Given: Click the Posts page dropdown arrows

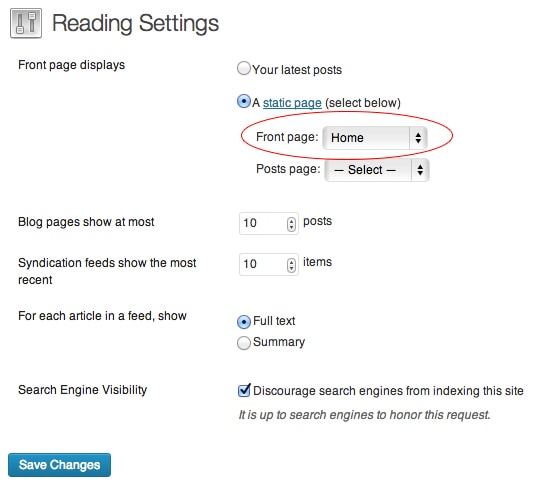Looking at the screenshot, I should pos(420,170).
